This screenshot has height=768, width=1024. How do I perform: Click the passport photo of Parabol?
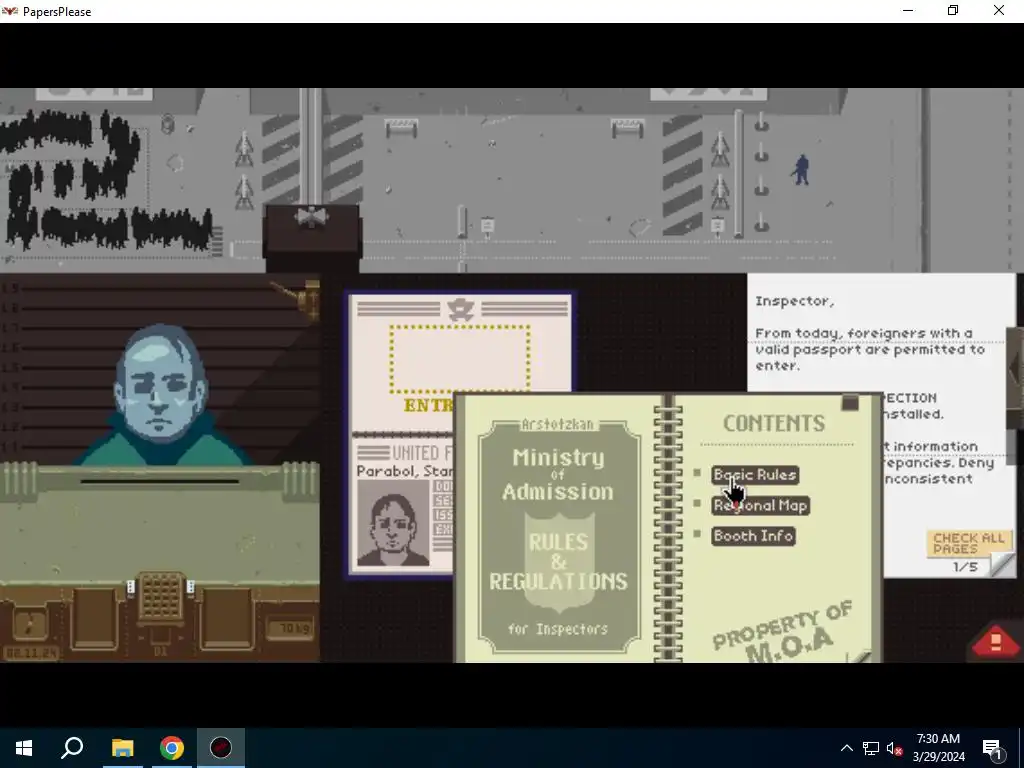pyautogui.click(x=393, y=524)
